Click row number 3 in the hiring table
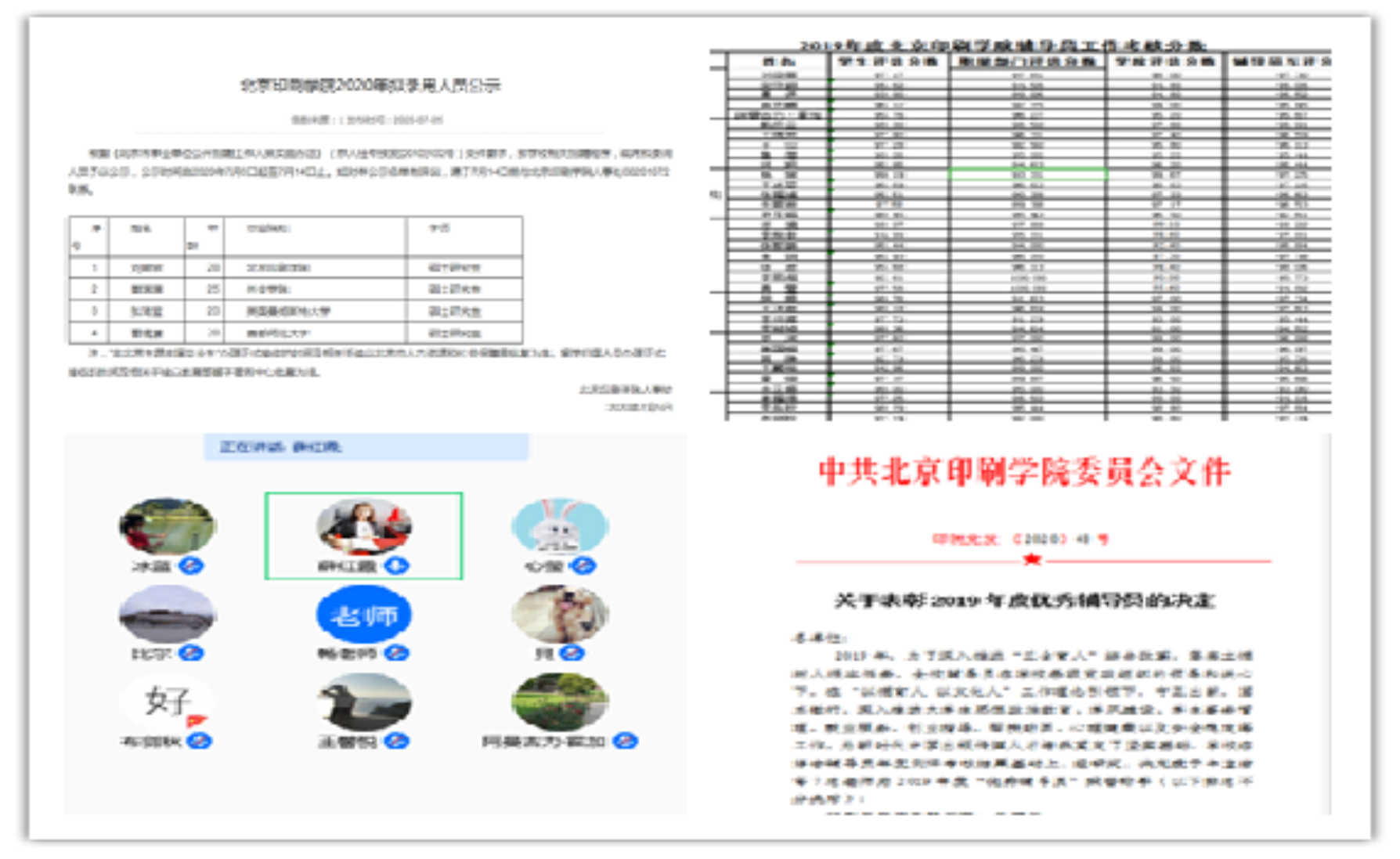 point(95,311)
